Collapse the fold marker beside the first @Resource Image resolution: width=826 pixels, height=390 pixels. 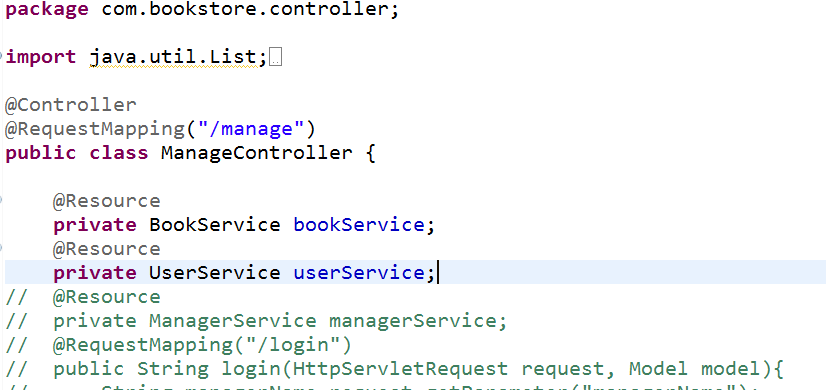pyautogui.click(x=2, y=200)
